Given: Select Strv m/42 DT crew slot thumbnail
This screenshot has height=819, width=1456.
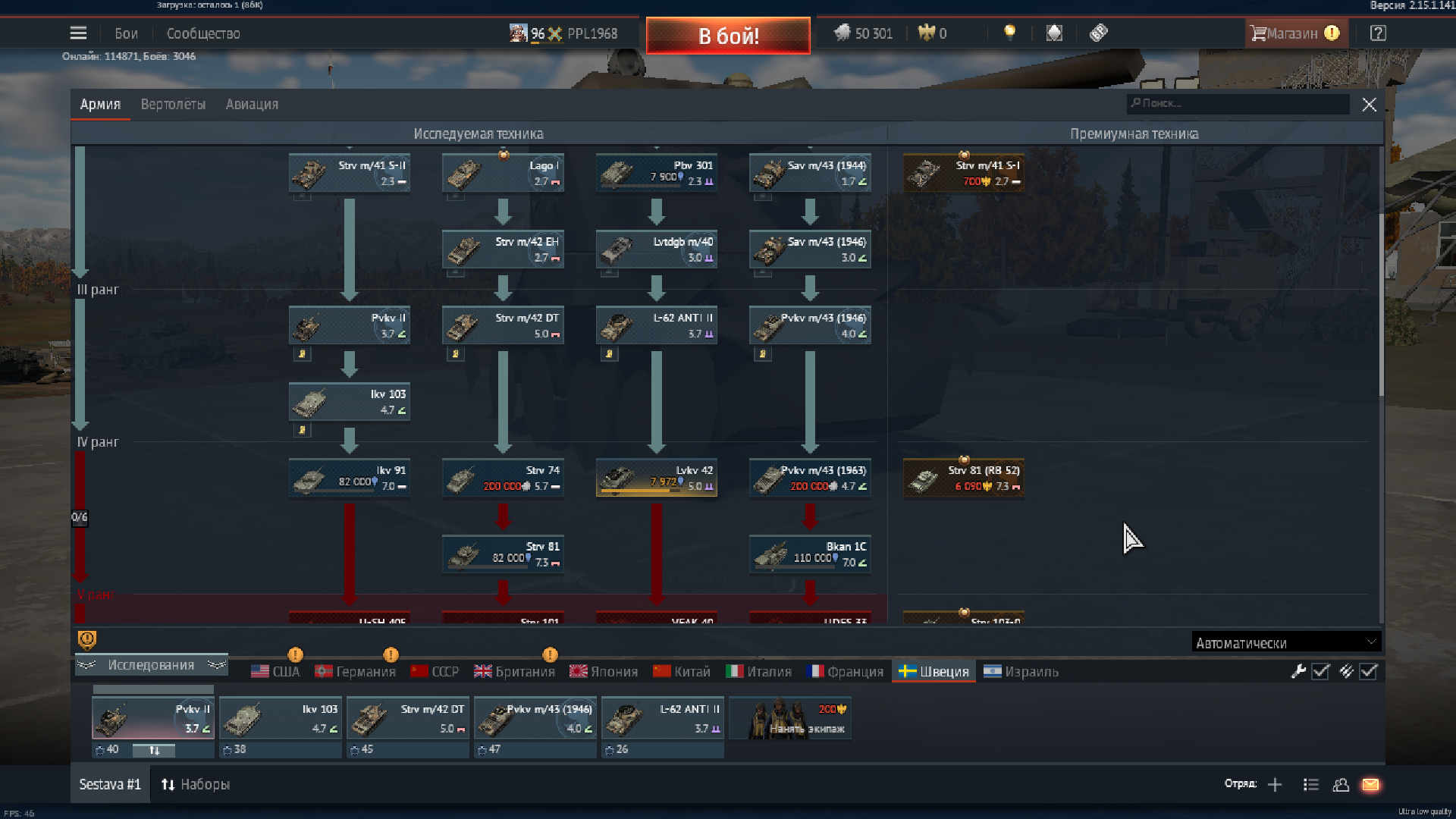Looking at the screenshot, I should tap(408, 718).
